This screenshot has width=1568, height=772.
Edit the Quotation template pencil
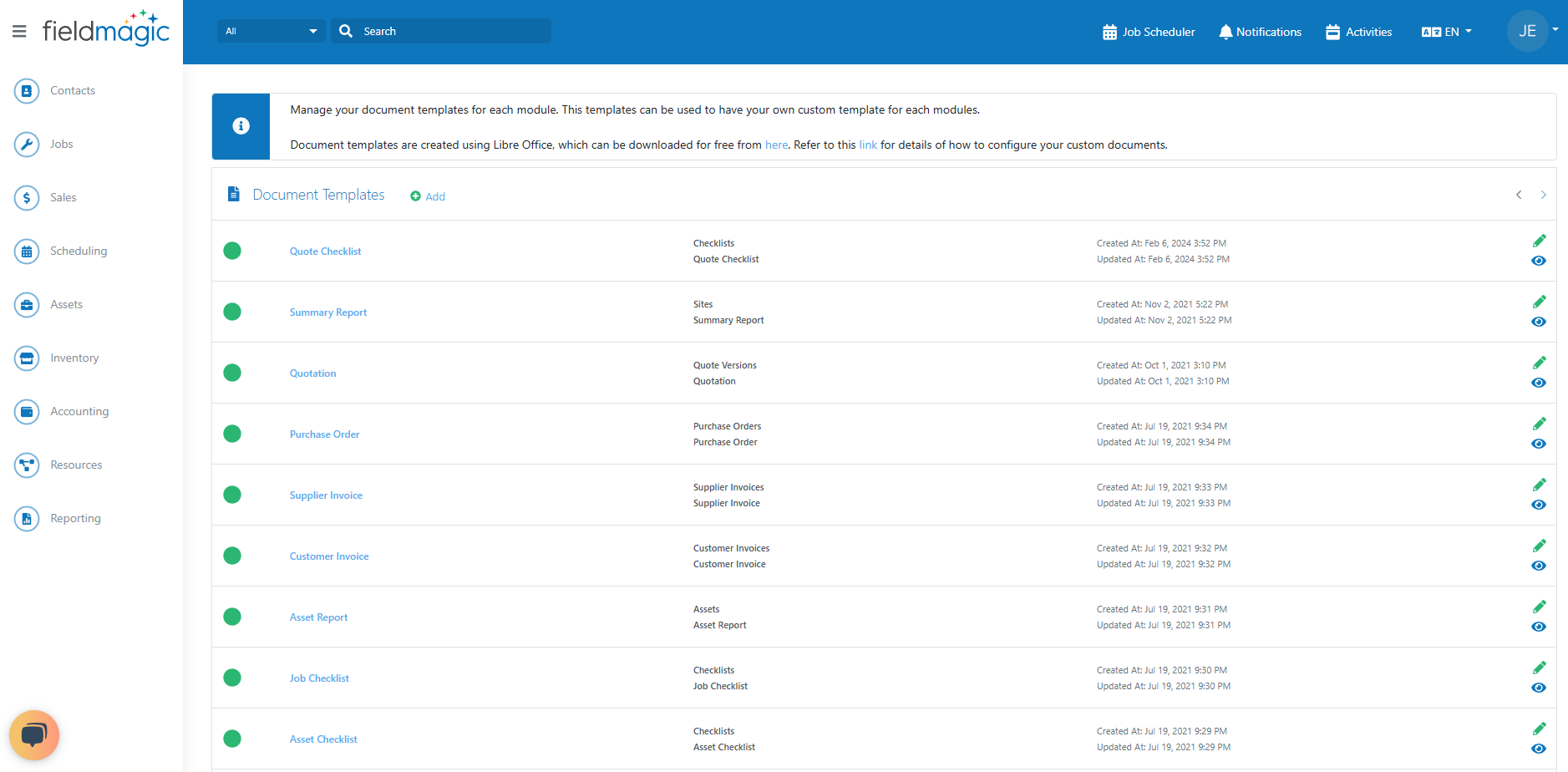tap(1539, 363)
